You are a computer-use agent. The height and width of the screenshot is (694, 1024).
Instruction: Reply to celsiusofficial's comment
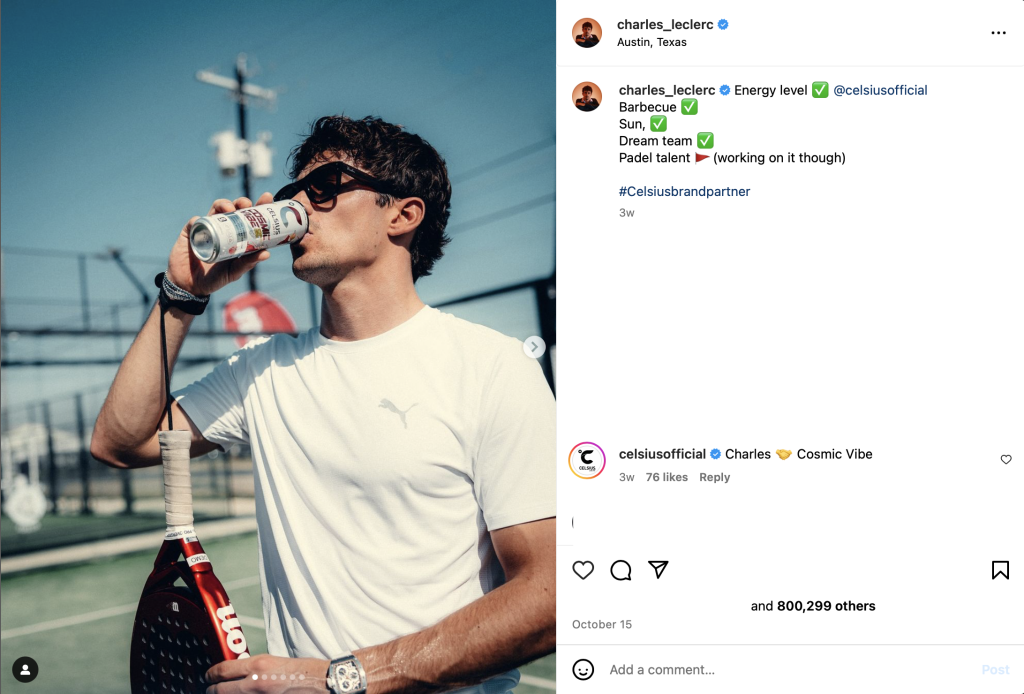(x=714, y=477)
